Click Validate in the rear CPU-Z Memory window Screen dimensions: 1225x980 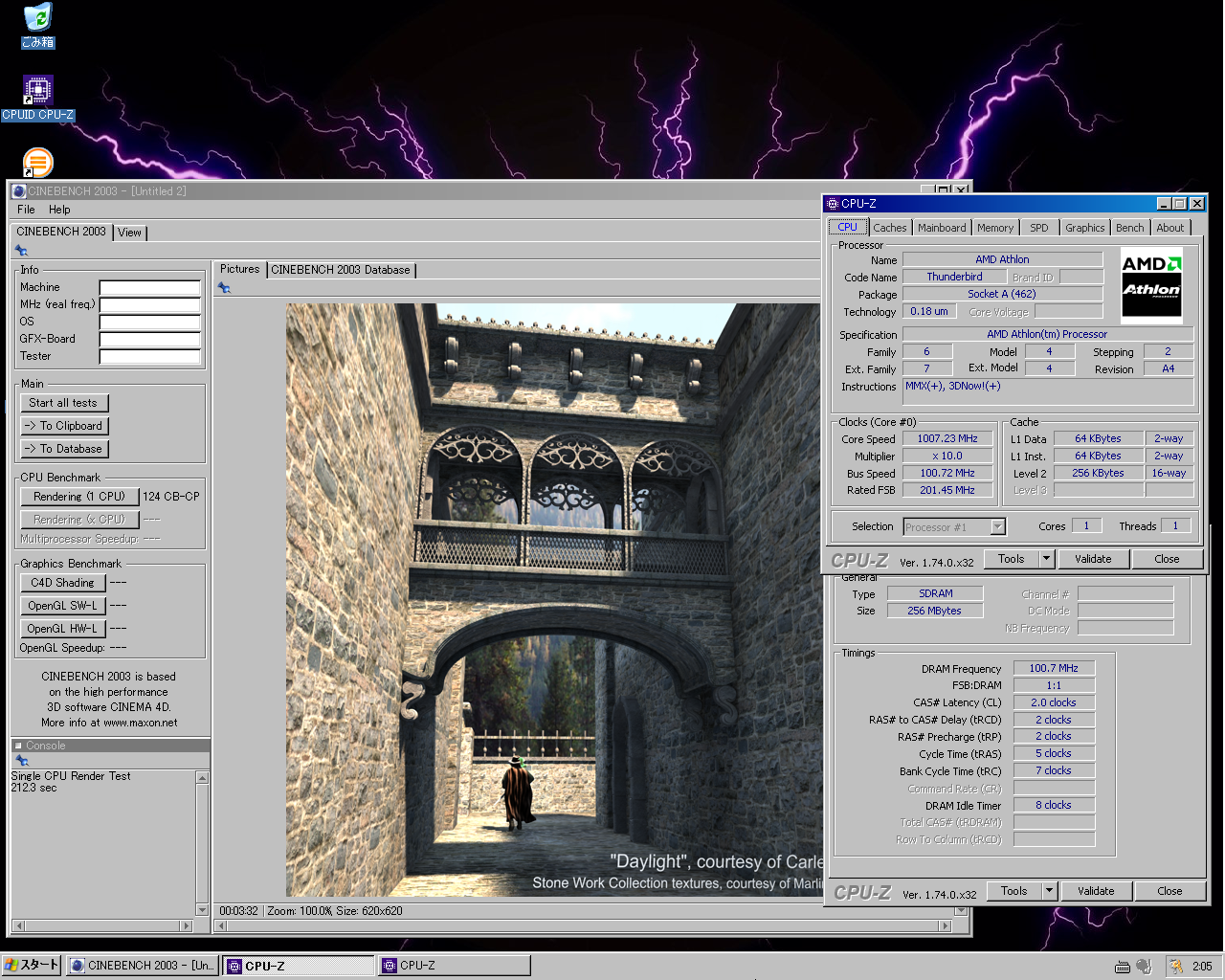pyautogui.click(x=1096, y=891)
